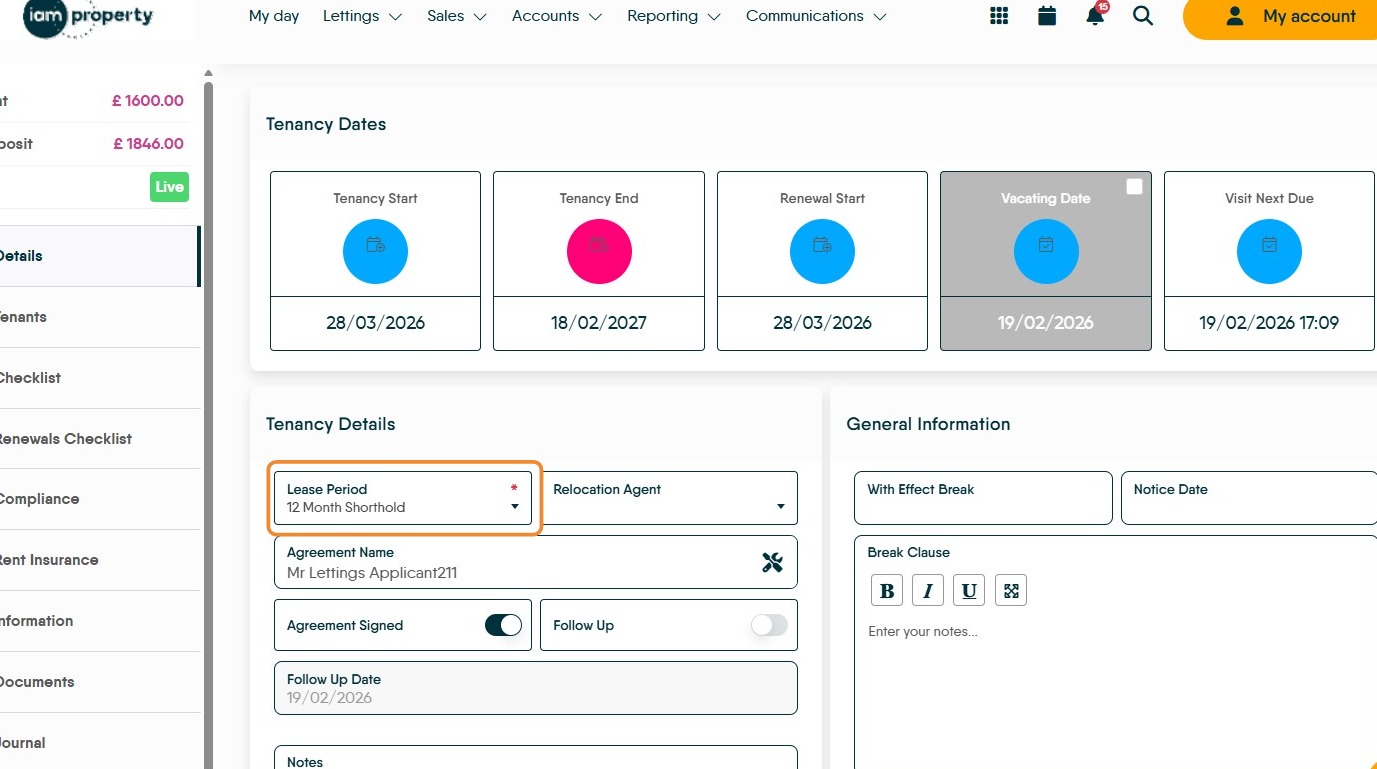
Task: Click the pink Tenancy End calendar circle
Action: (x=599, y=251)
